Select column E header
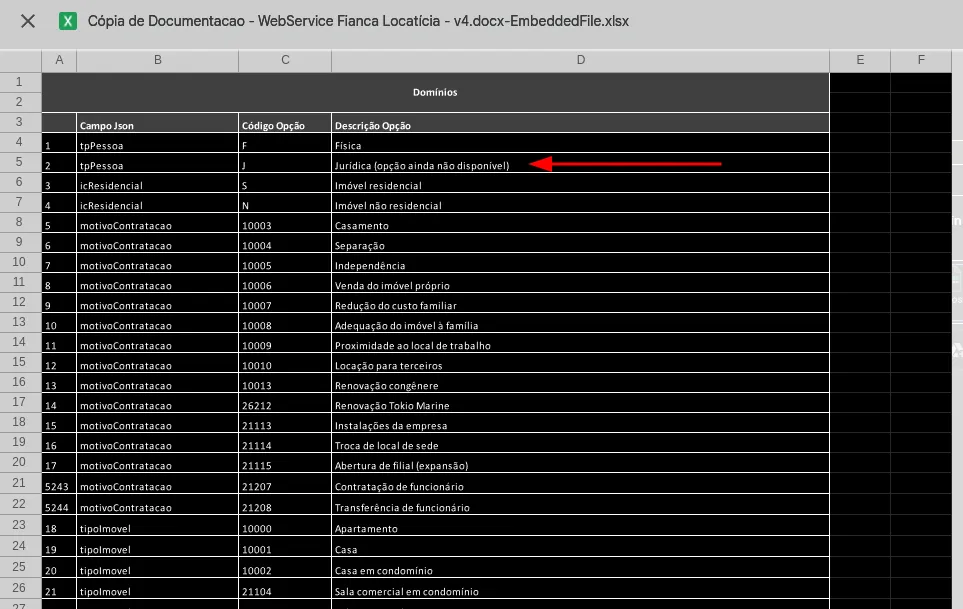Viewport: 963px width, 609px height. (859, 61)
